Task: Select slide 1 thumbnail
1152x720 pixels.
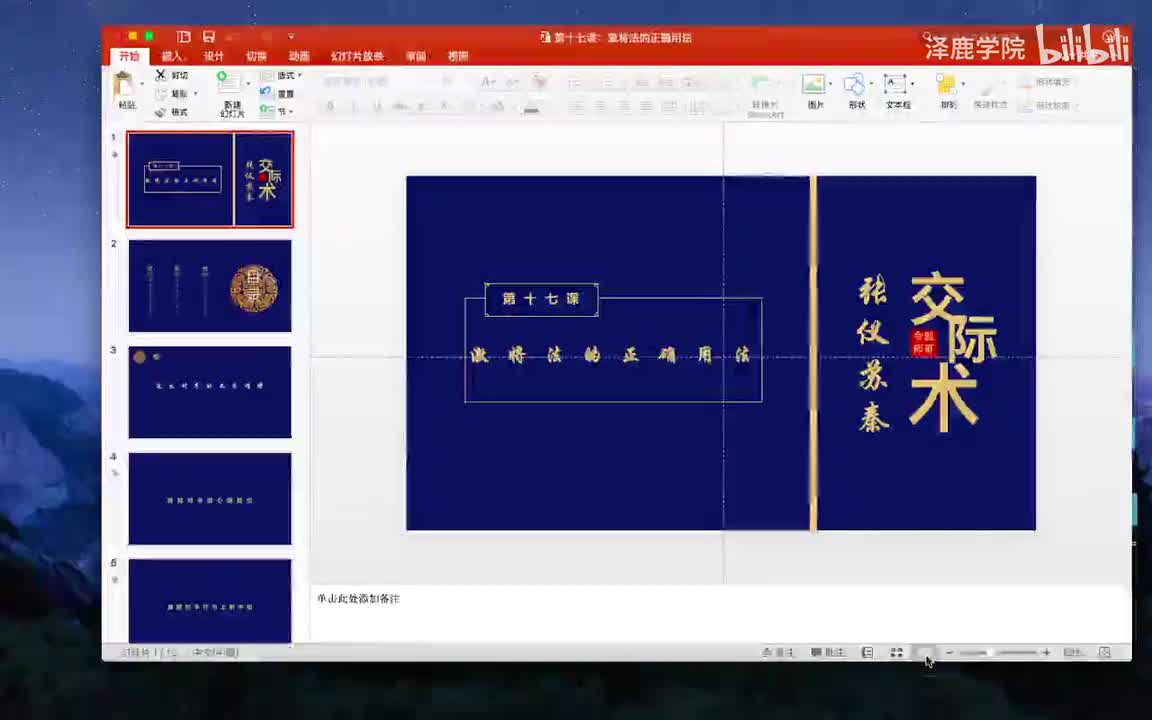Action: [210, 179]
